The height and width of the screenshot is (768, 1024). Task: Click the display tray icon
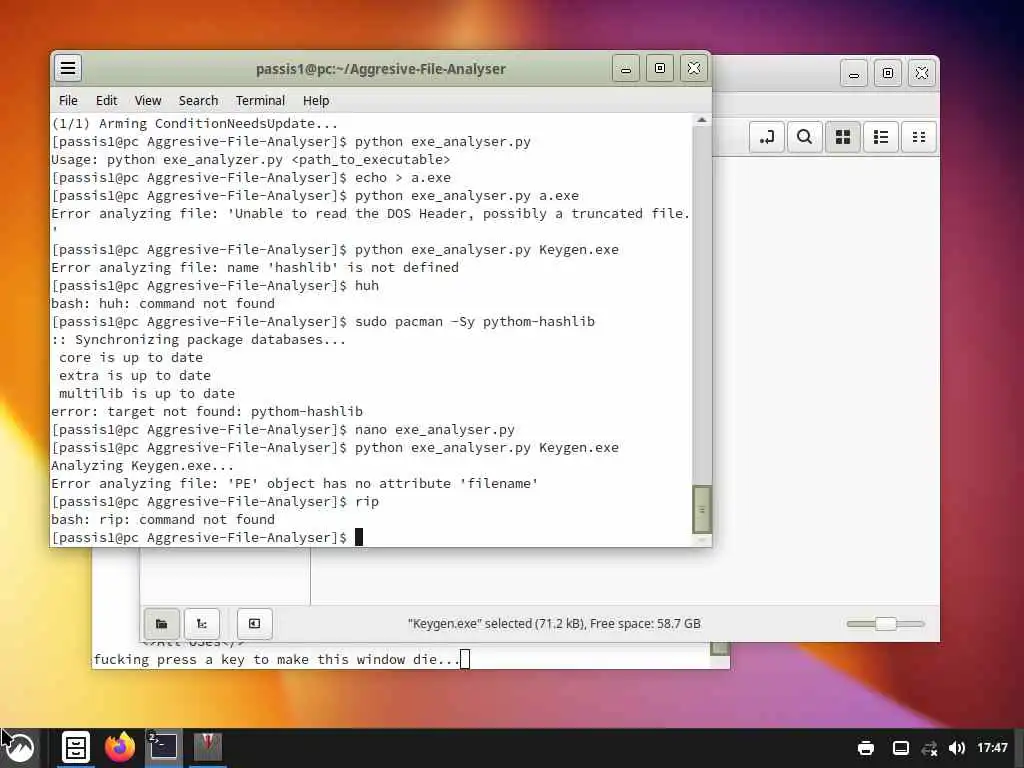click(x=901, y=748)
